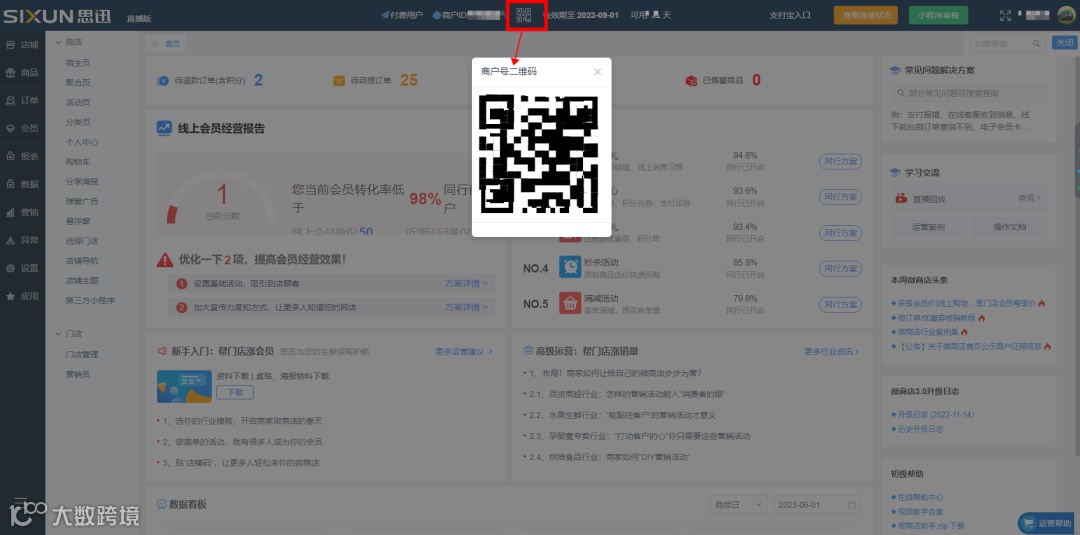The height and width of the screenshot is (535, 1080).
Task: Click the 关闭 button beside 功能搜索
Action: coord(1063,43)
